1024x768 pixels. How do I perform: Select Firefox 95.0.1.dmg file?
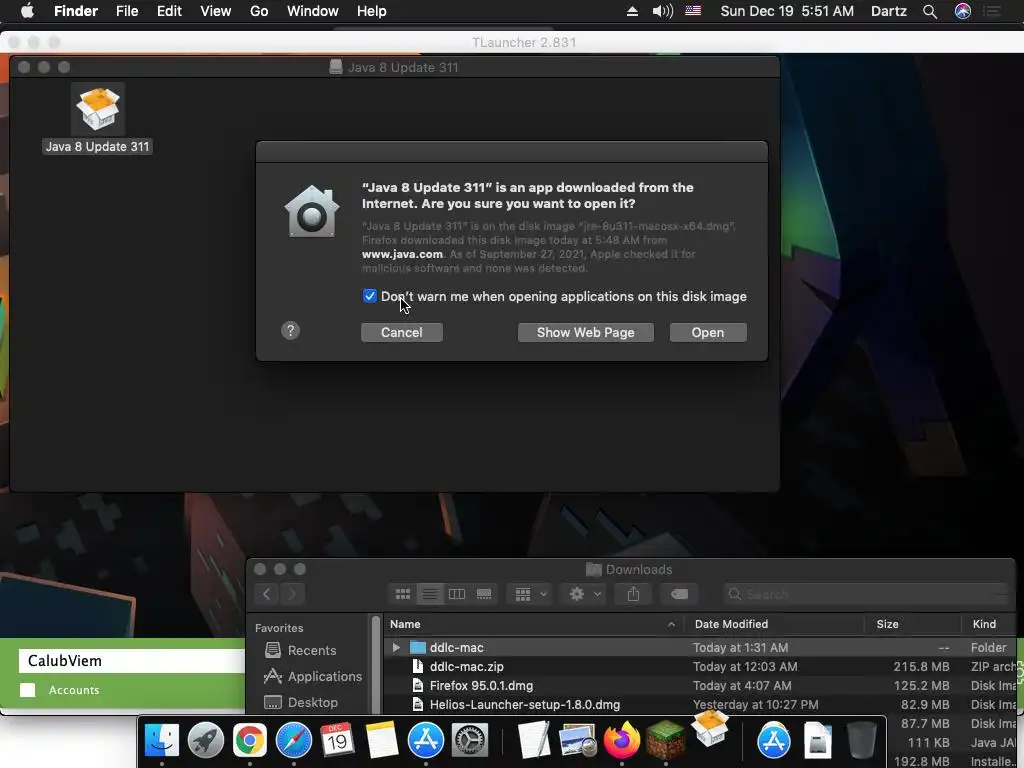700,685
